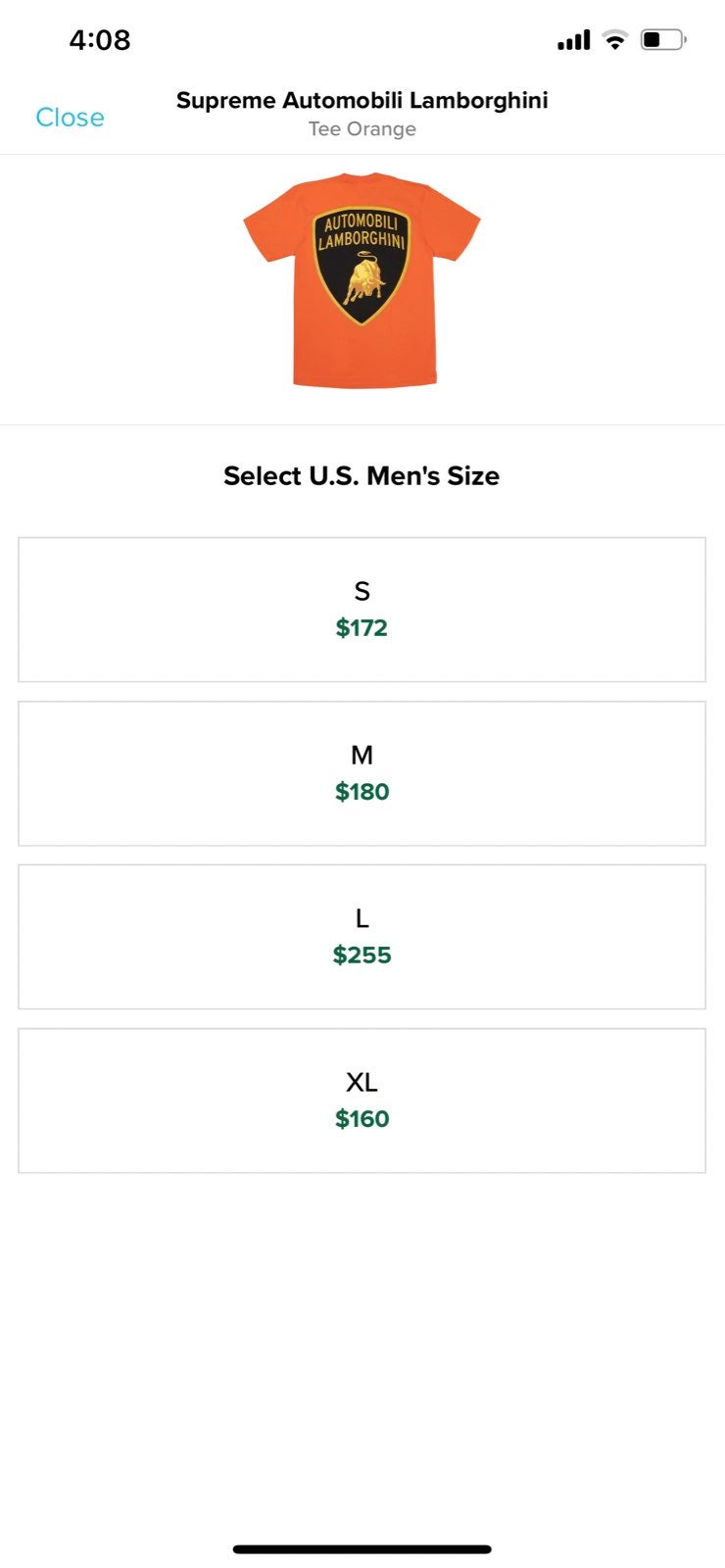
Task: Tap the Tee Orange subtitle
Action: coord(362,129)
